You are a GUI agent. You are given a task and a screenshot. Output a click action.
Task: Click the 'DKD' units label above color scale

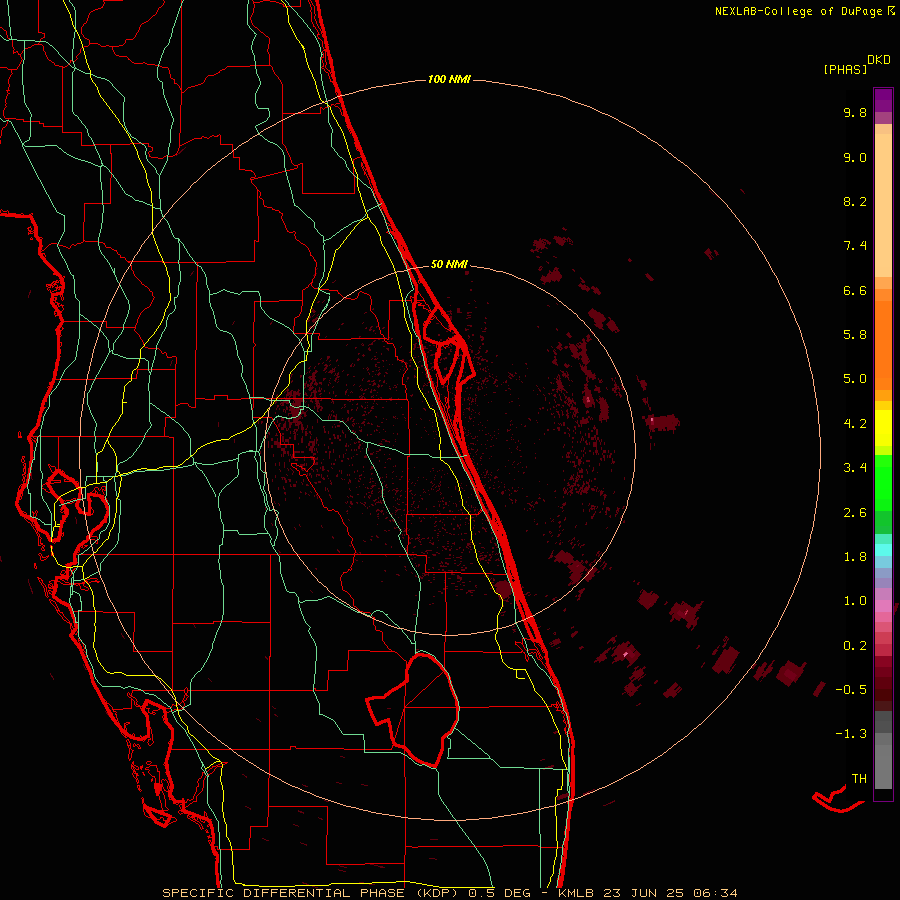(x=878, y=60)
